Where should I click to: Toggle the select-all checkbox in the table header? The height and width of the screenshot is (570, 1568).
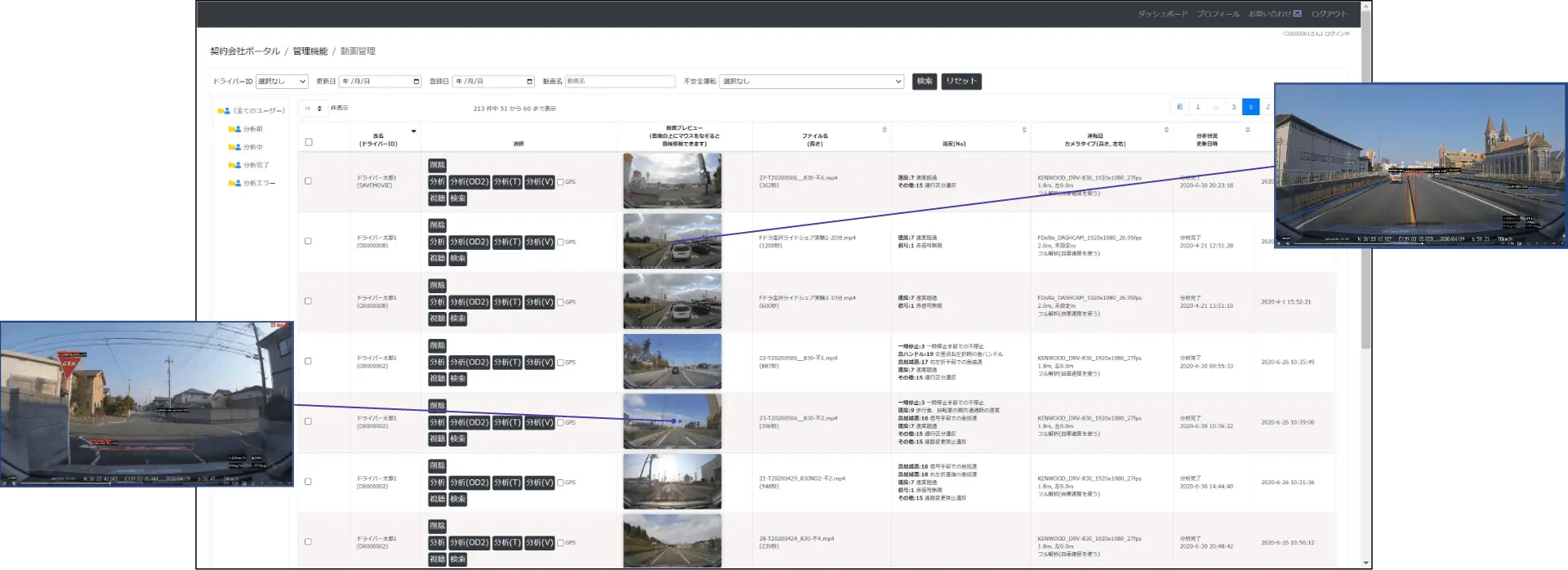(x=309, y=142)
